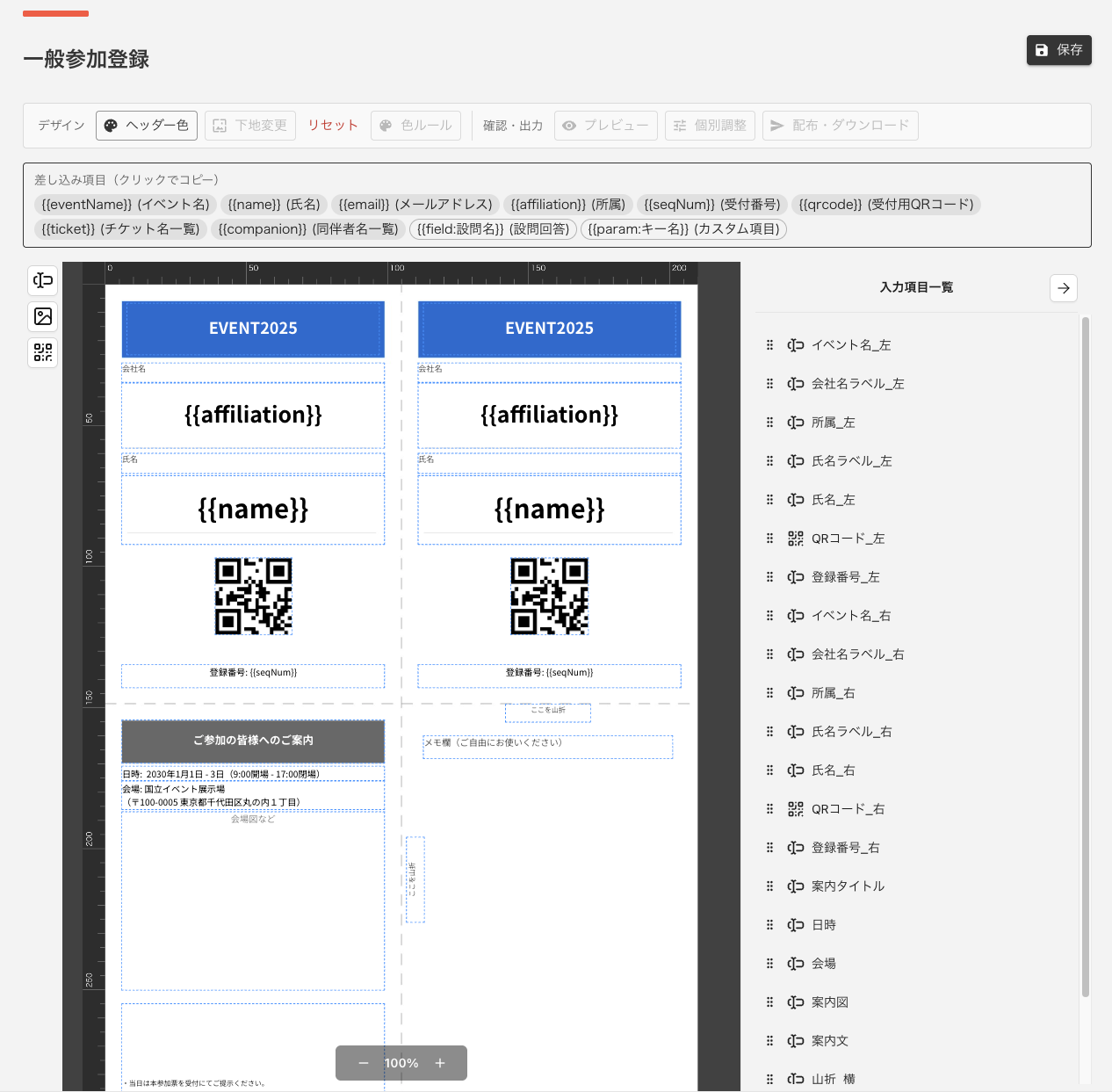This screenshot has width=1112, height=1092.
Task: Select the add image tool icon
Action: point(43,316)
